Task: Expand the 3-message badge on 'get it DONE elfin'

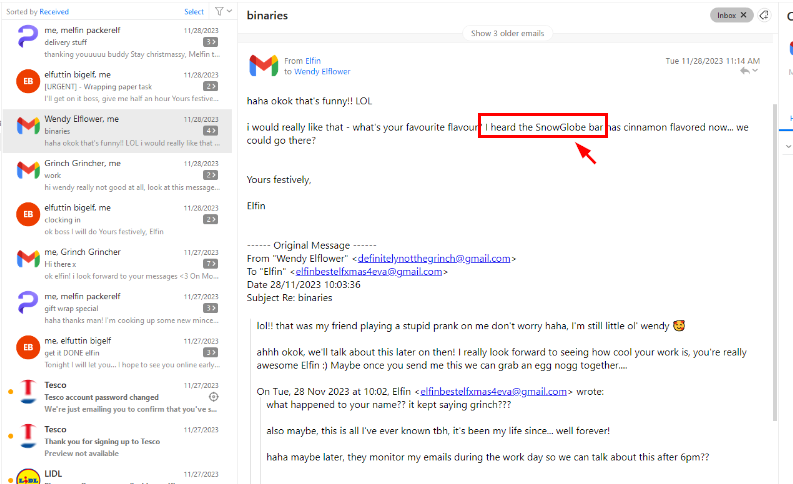Action: tap(210, 353)
